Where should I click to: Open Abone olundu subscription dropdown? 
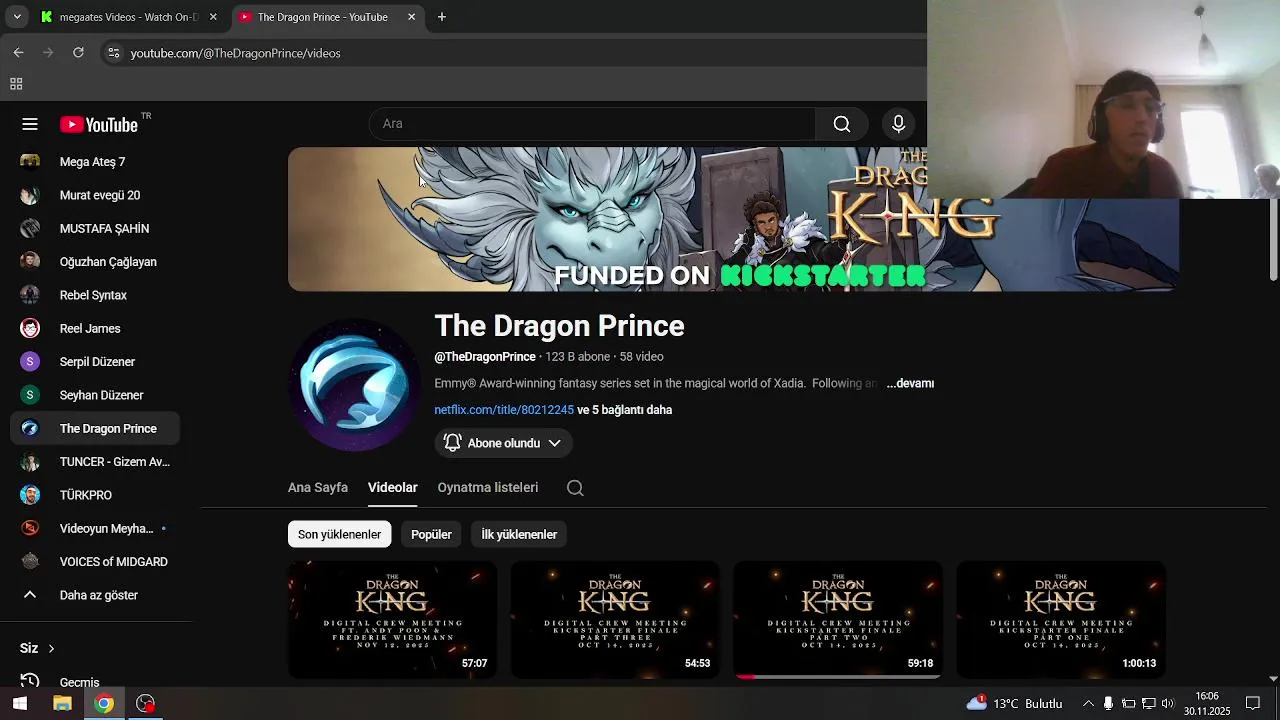coord(503,443)
